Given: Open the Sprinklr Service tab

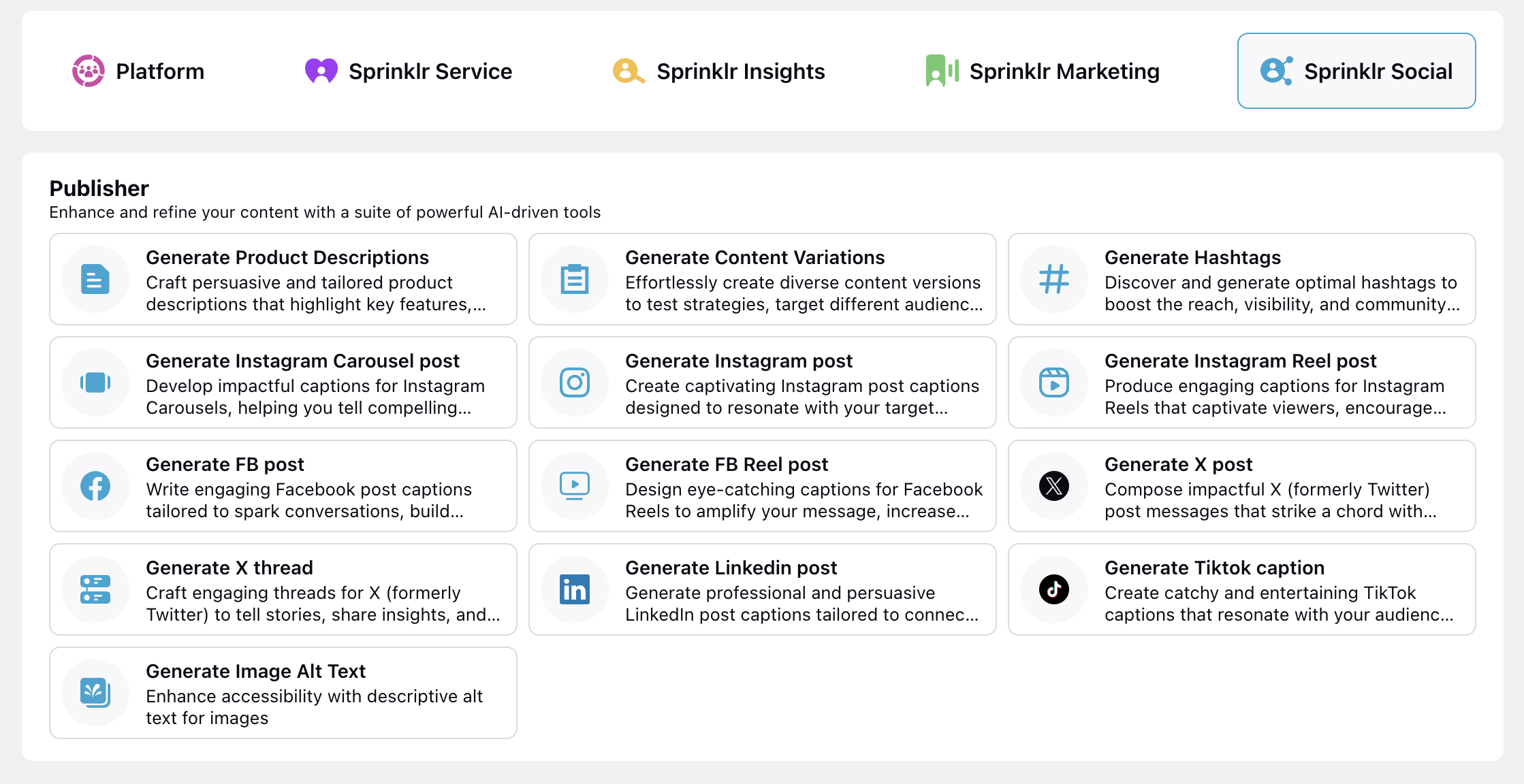Looking at the screenshot, I should pos(409,71).
